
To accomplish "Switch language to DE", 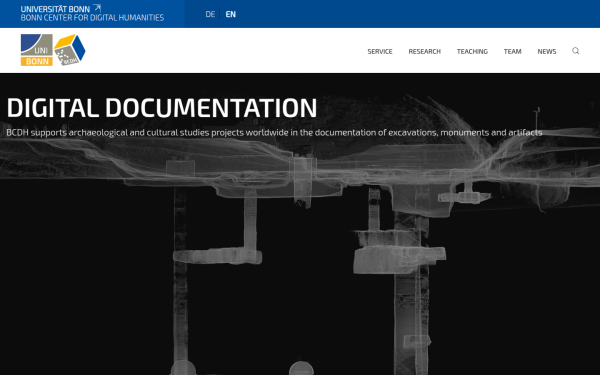I will coord(210,14).
